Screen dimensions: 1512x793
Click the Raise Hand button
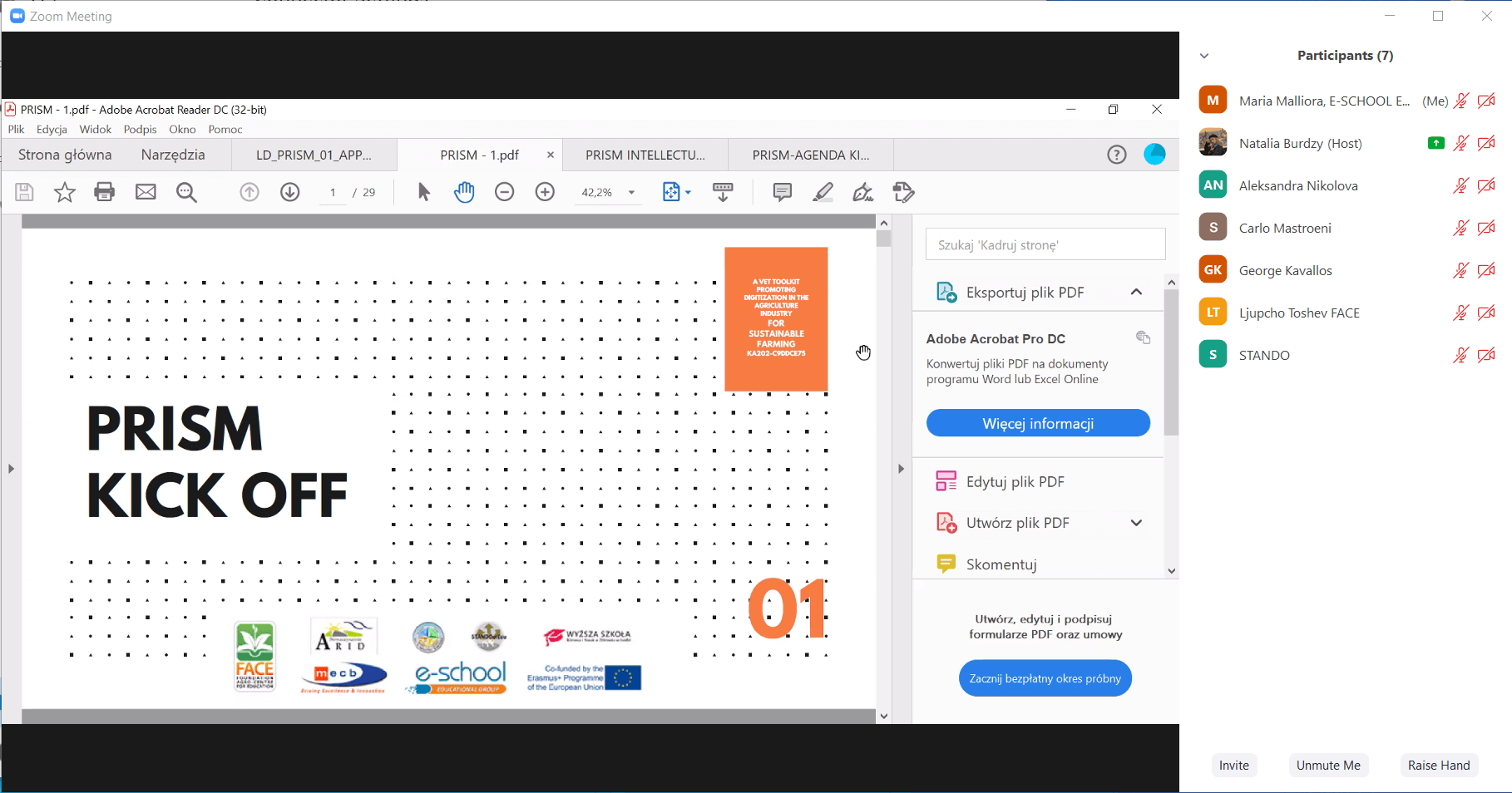coord(1438,765)
